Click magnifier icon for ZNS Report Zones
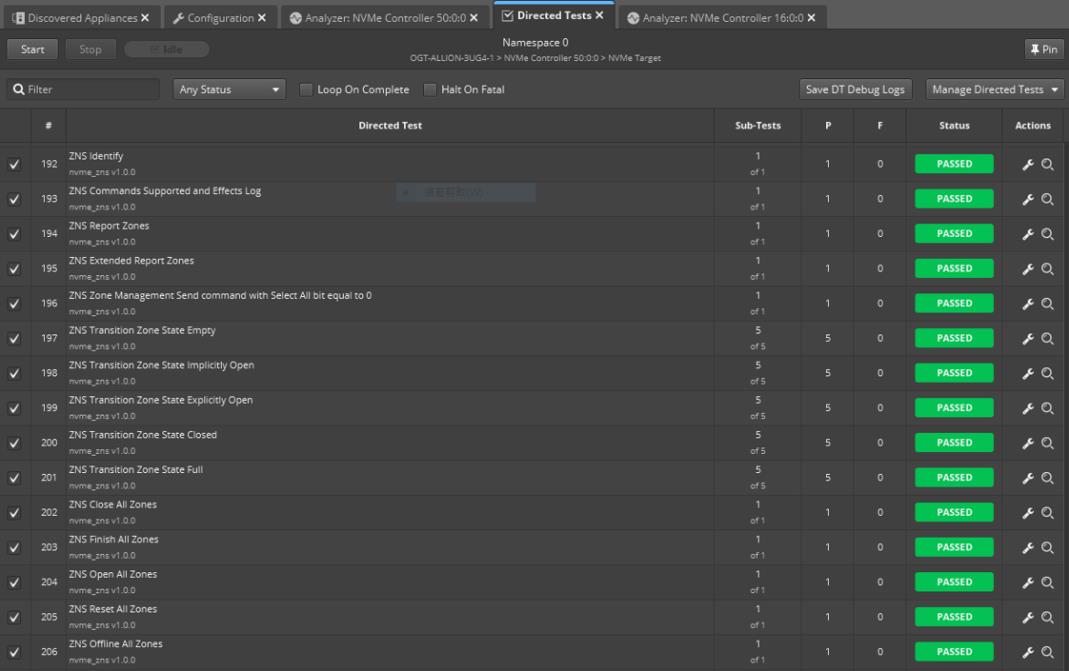1069x671 pixels. pyautogui.click(x=1047, y=234)
